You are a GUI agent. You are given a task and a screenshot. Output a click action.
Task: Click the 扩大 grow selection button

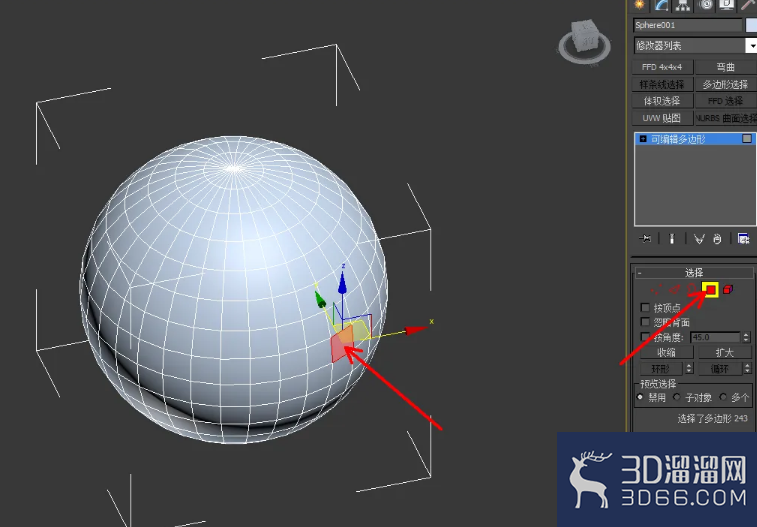pyautogui.click(x=725, y=352)
